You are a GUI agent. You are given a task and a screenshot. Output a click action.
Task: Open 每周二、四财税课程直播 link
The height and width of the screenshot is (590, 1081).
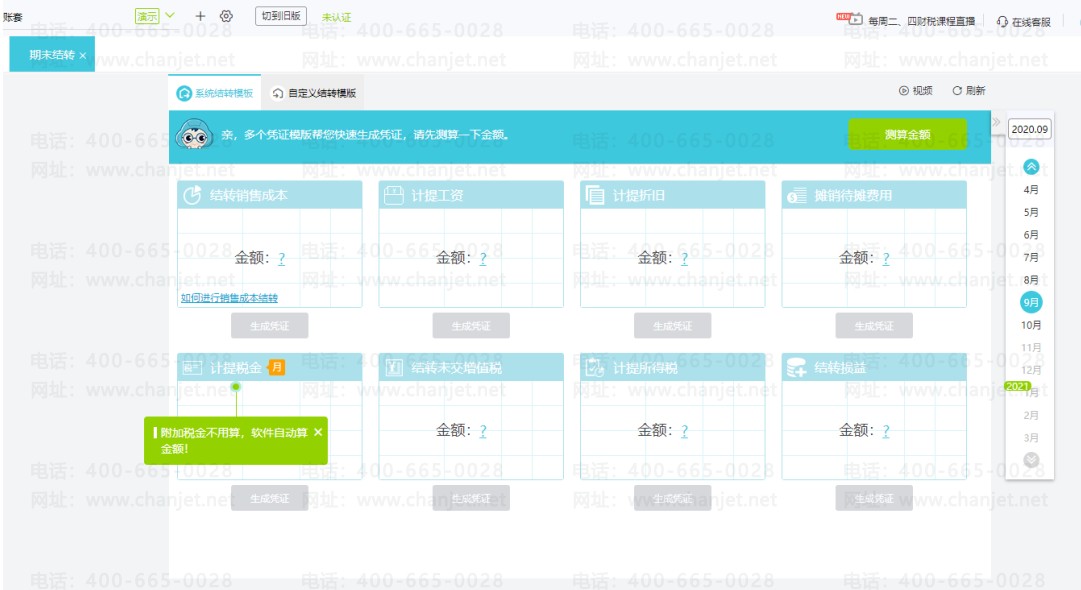pyautogui.click(x=922, y=21)
